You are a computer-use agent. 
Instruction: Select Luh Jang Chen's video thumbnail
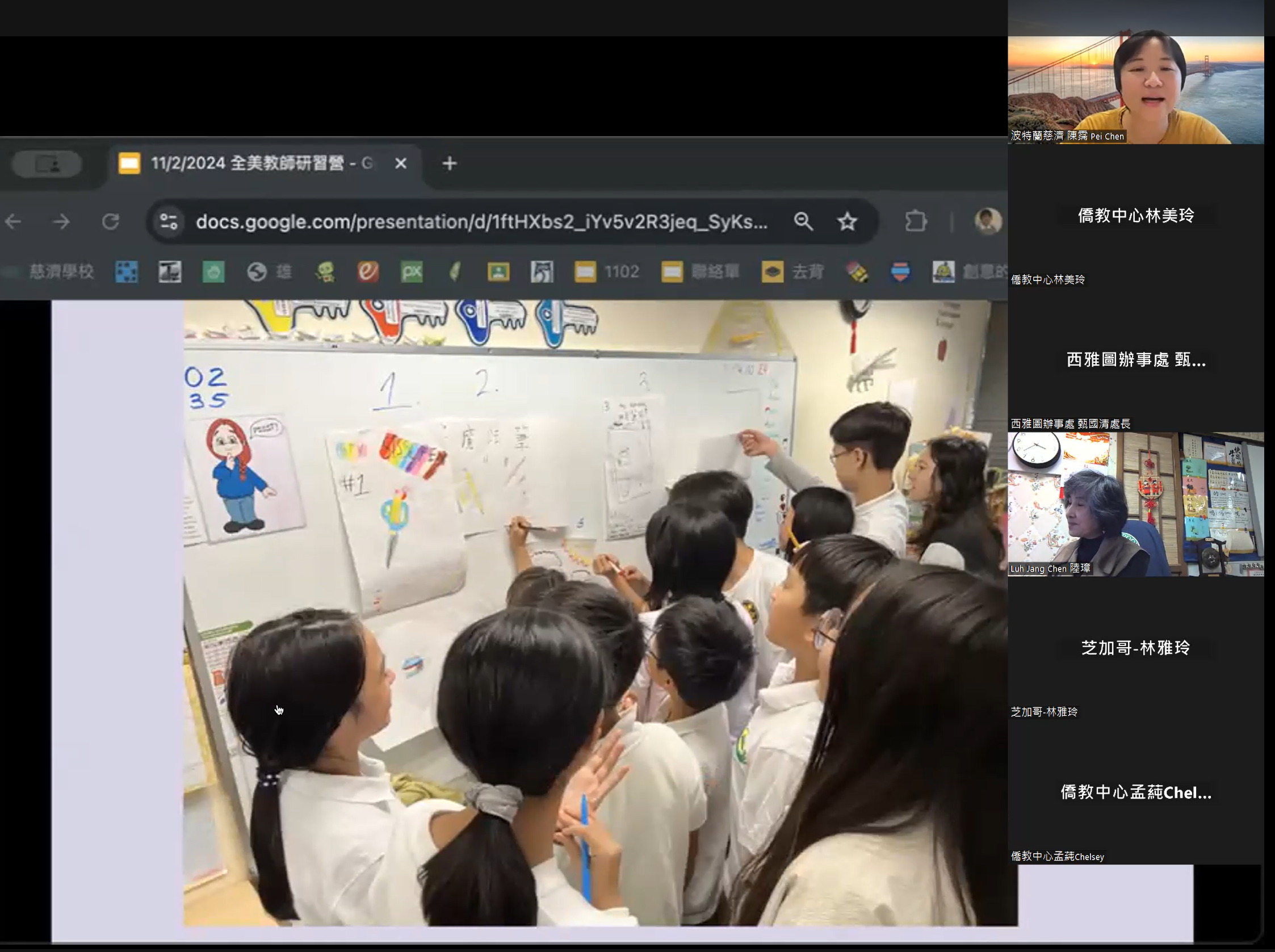1135,504
